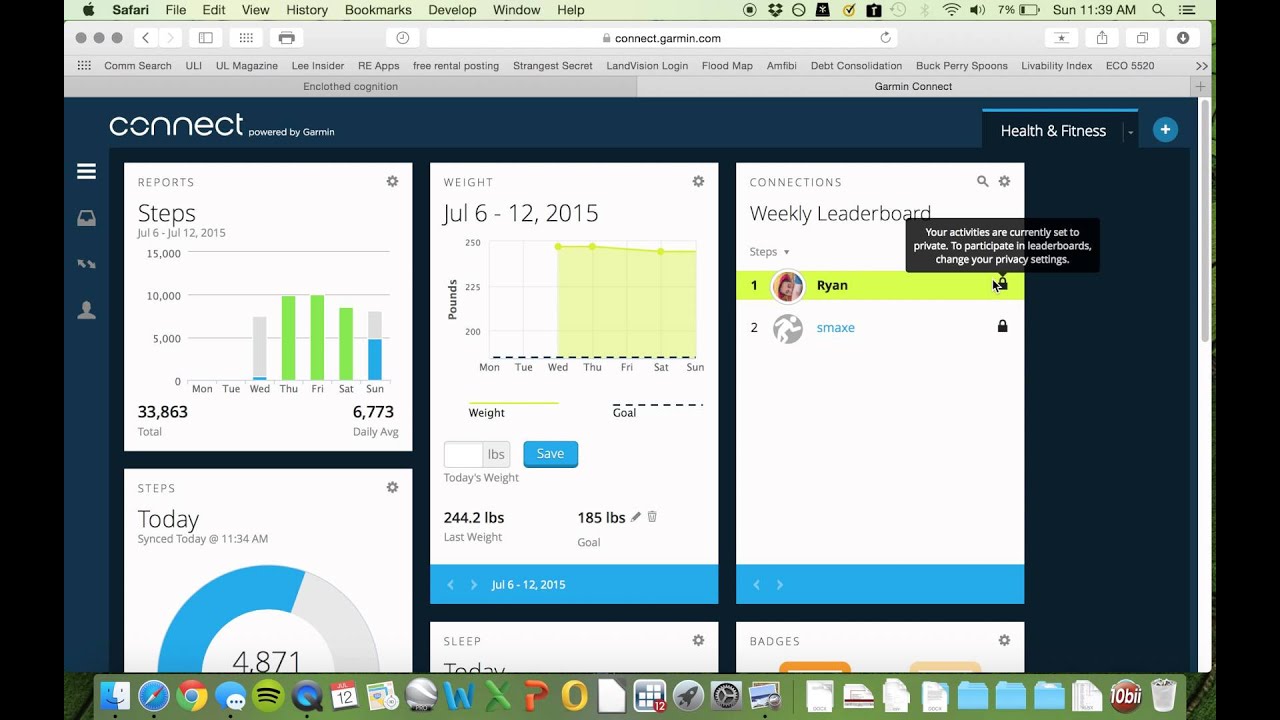Screen dimensions: 1280x720
Task: Click the "Jul 6 - 12, 2015" footer date label
Action: [x=528, y=585]
